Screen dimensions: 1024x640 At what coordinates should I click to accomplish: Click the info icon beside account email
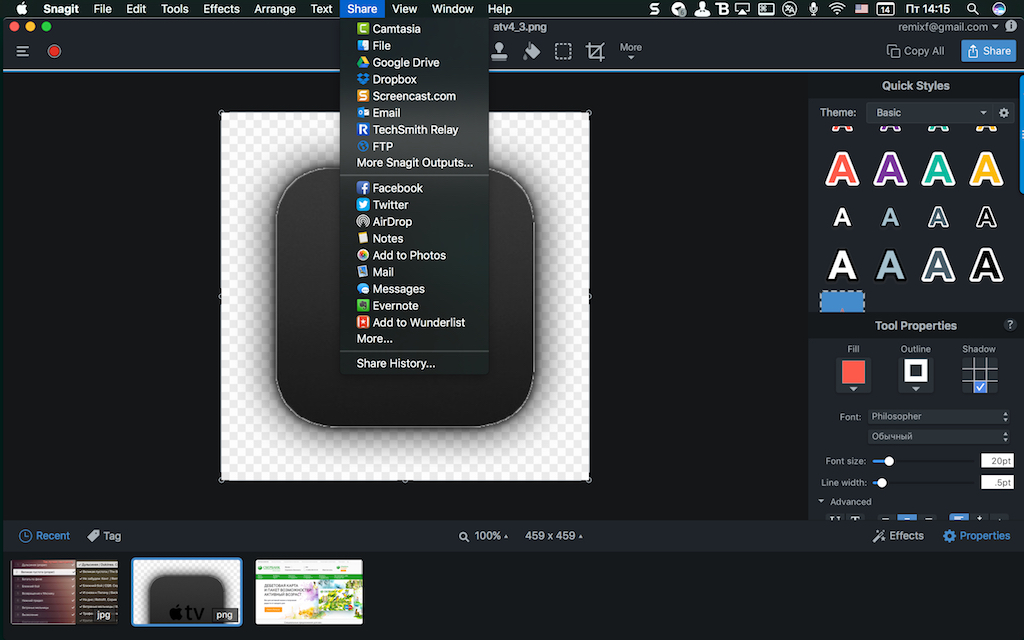pos(1011,27)
